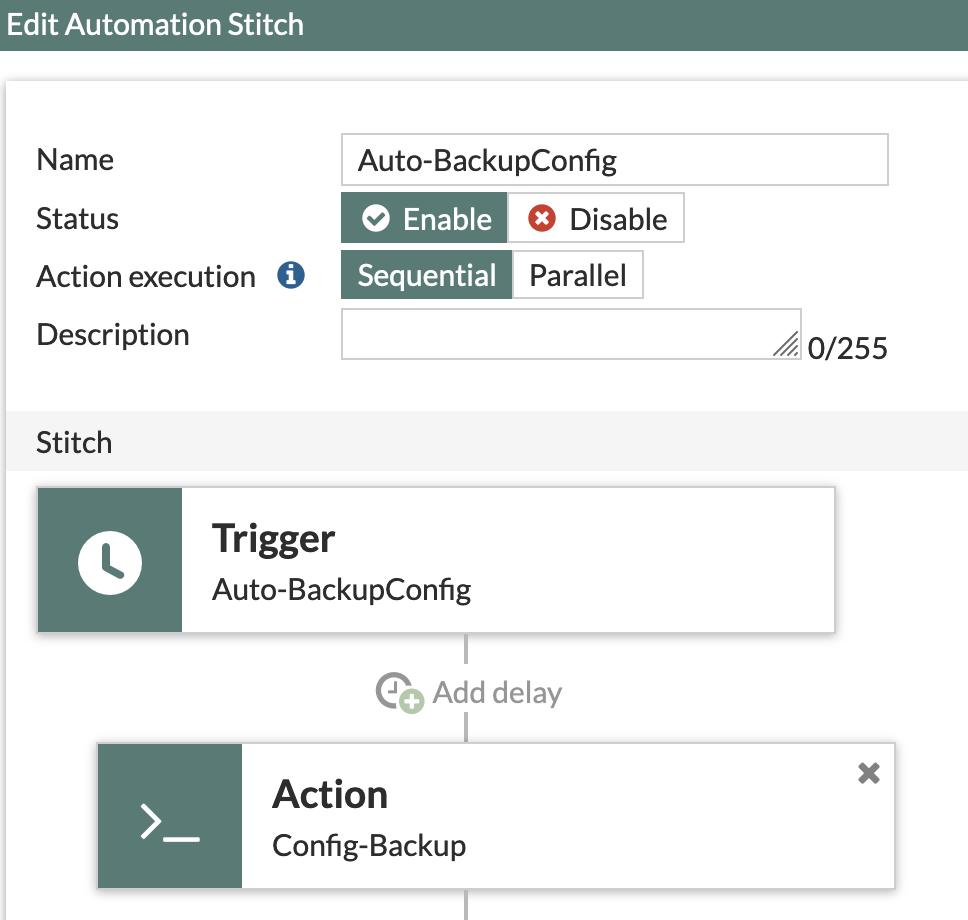
Task: Click the Description label
Action: [113, 335]
